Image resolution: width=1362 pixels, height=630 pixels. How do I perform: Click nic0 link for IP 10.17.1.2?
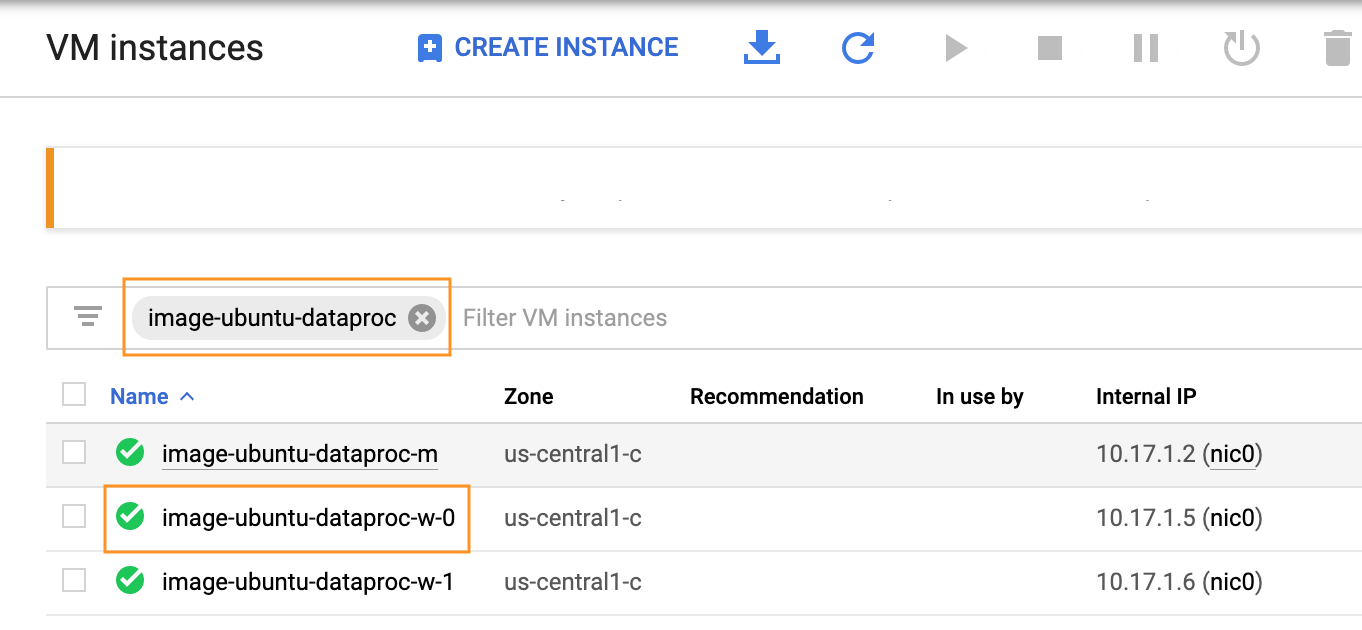(x=1232, y=455)
